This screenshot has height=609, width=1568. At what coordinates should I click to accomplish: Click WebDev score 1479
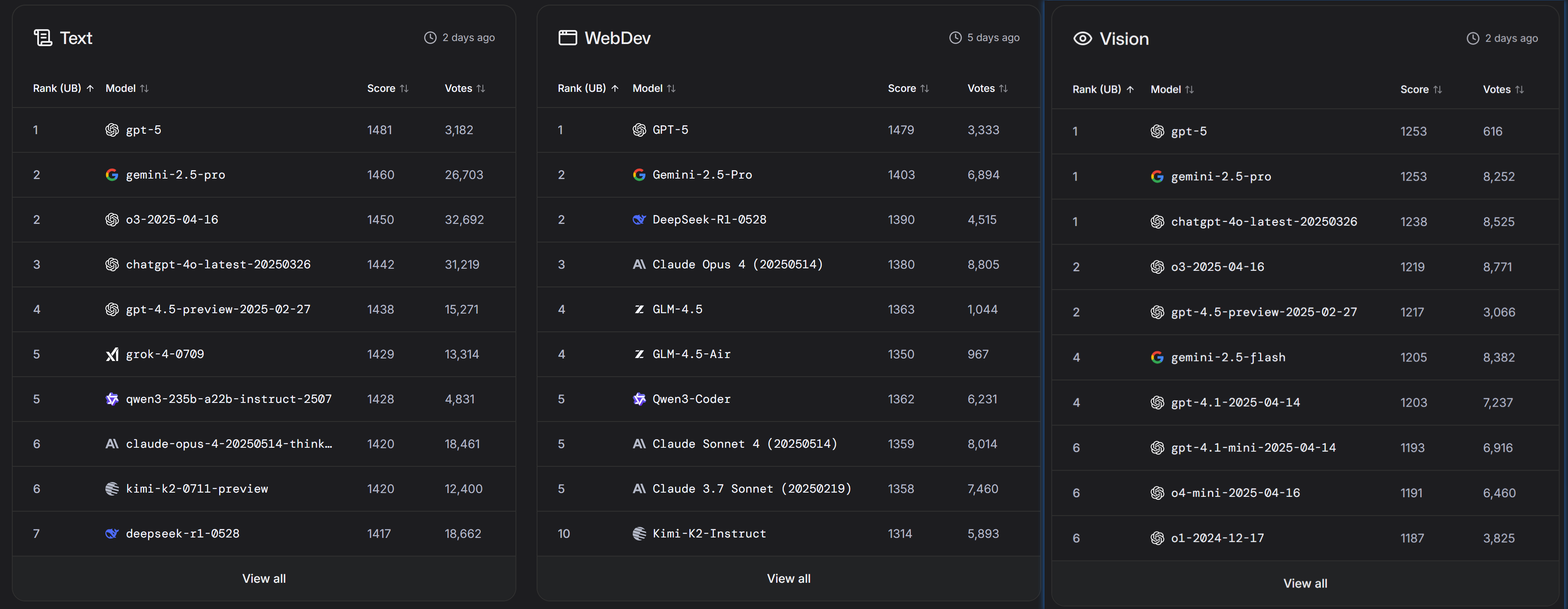(x=901, y=130)
